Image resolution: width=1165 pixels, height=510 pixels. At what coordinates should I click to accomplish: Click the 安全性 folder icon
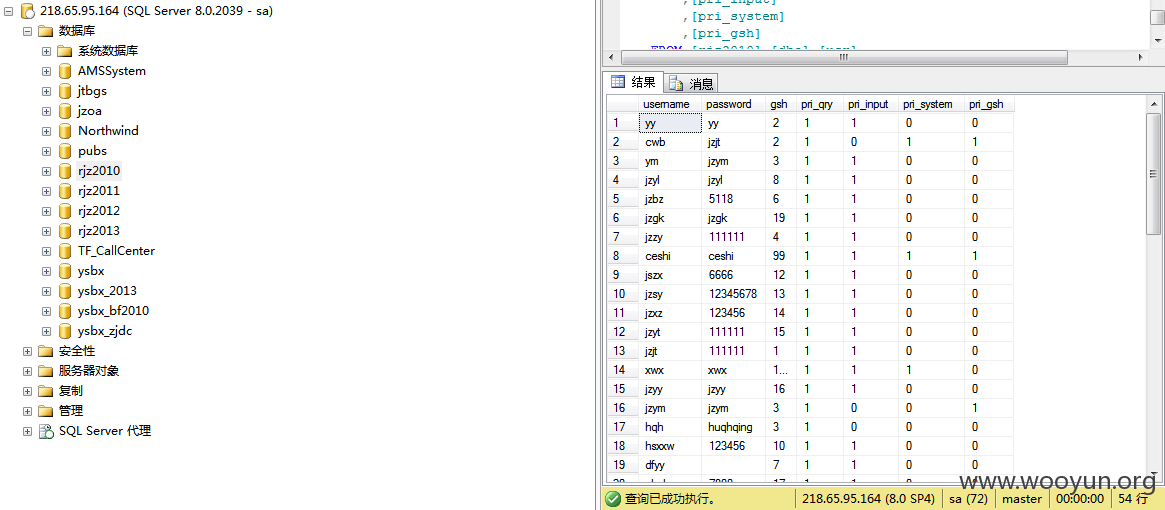click(45, 351)
